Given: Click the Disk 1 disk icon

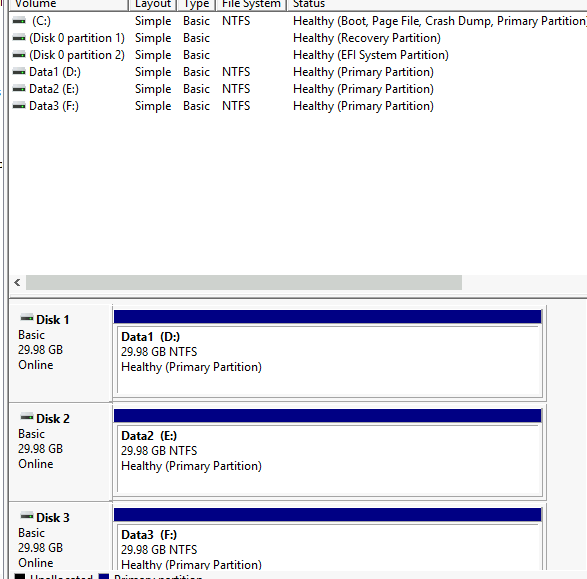Looking at the screenshot, I should pyautogui.click(x=27, y=319).
